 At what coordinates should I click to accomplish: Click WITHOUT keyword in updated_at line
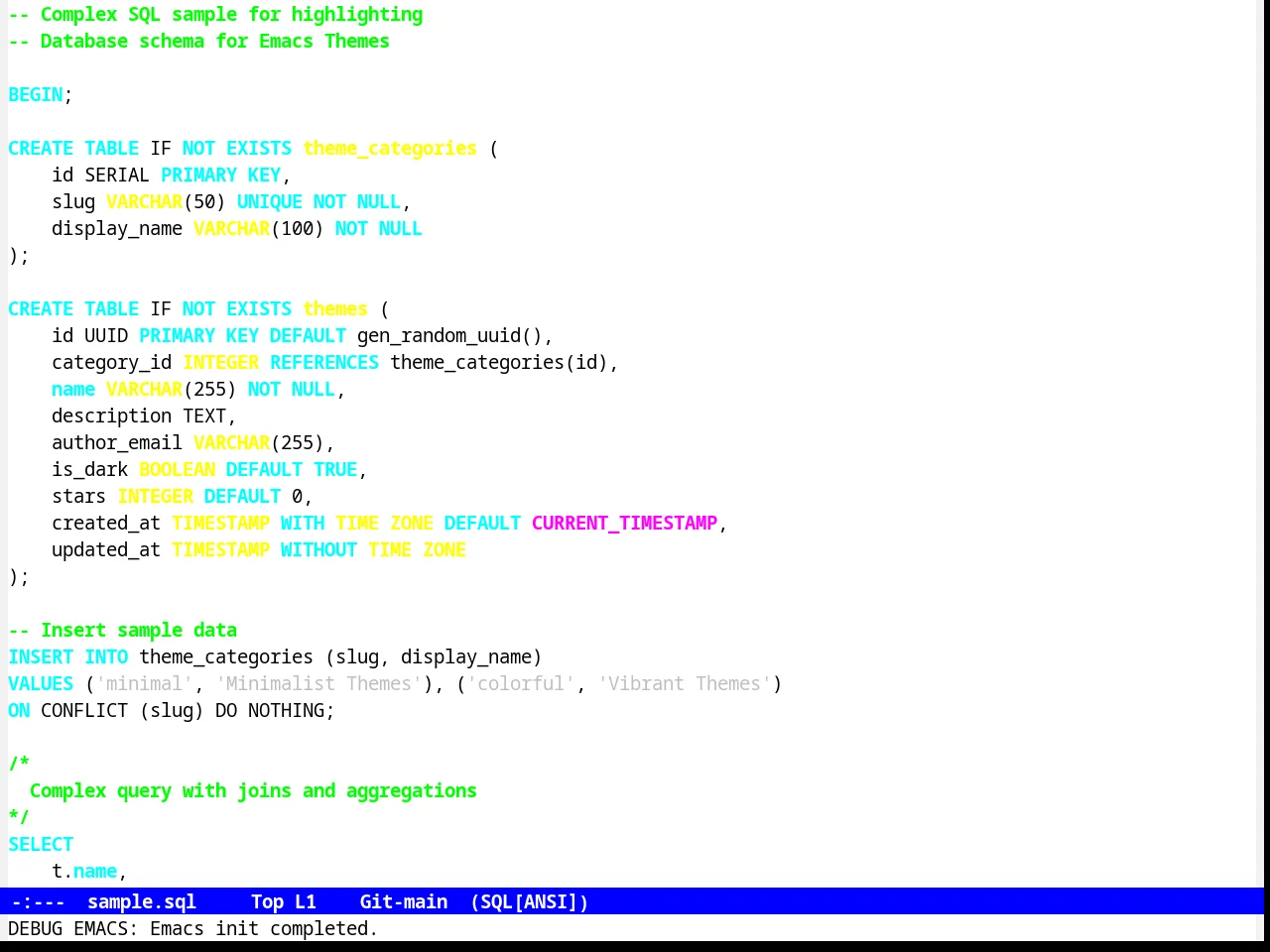[x=318, y=549]
